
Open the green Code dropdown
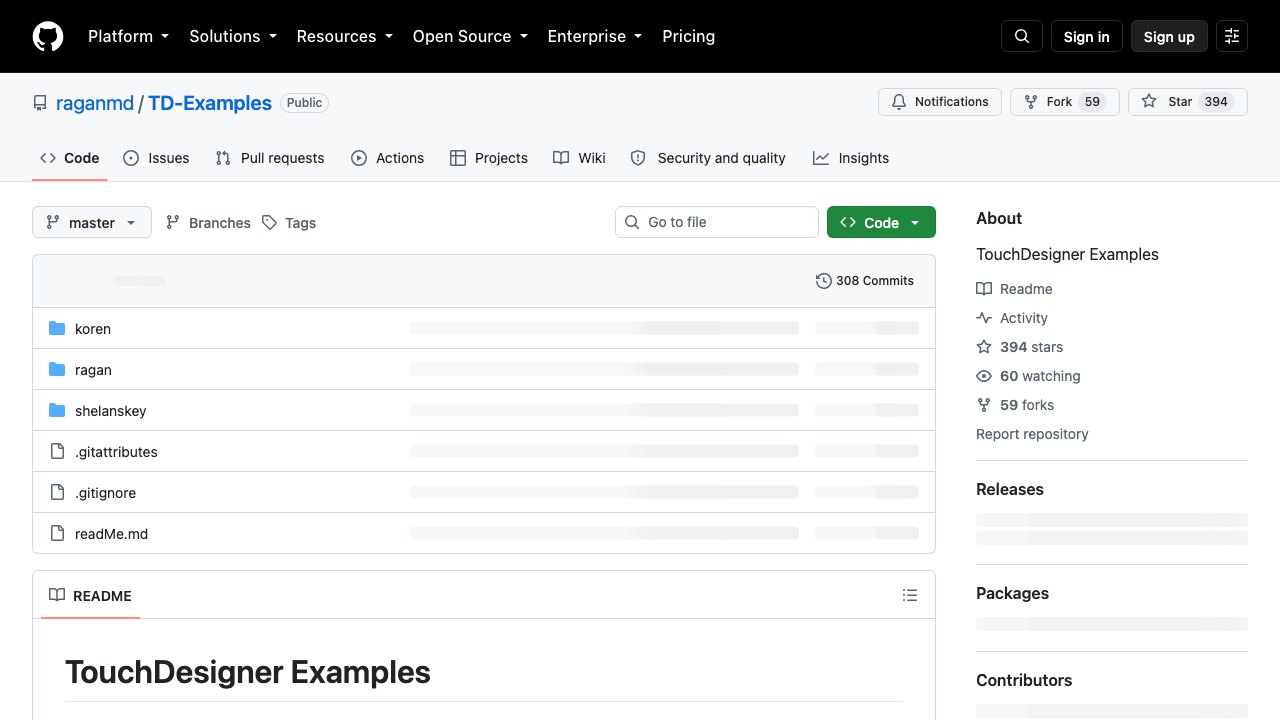click(881, 222)
